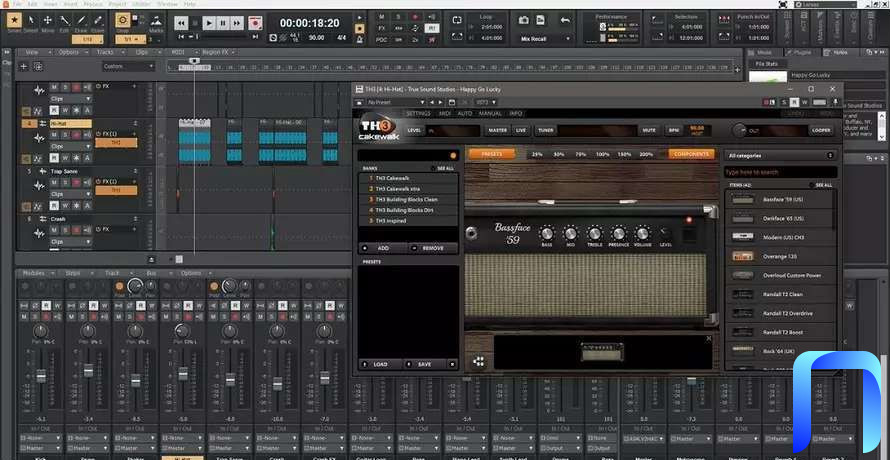Click the Bassface amp TREBLE knob
Viewport: 890px width, 460px height.
594,233
